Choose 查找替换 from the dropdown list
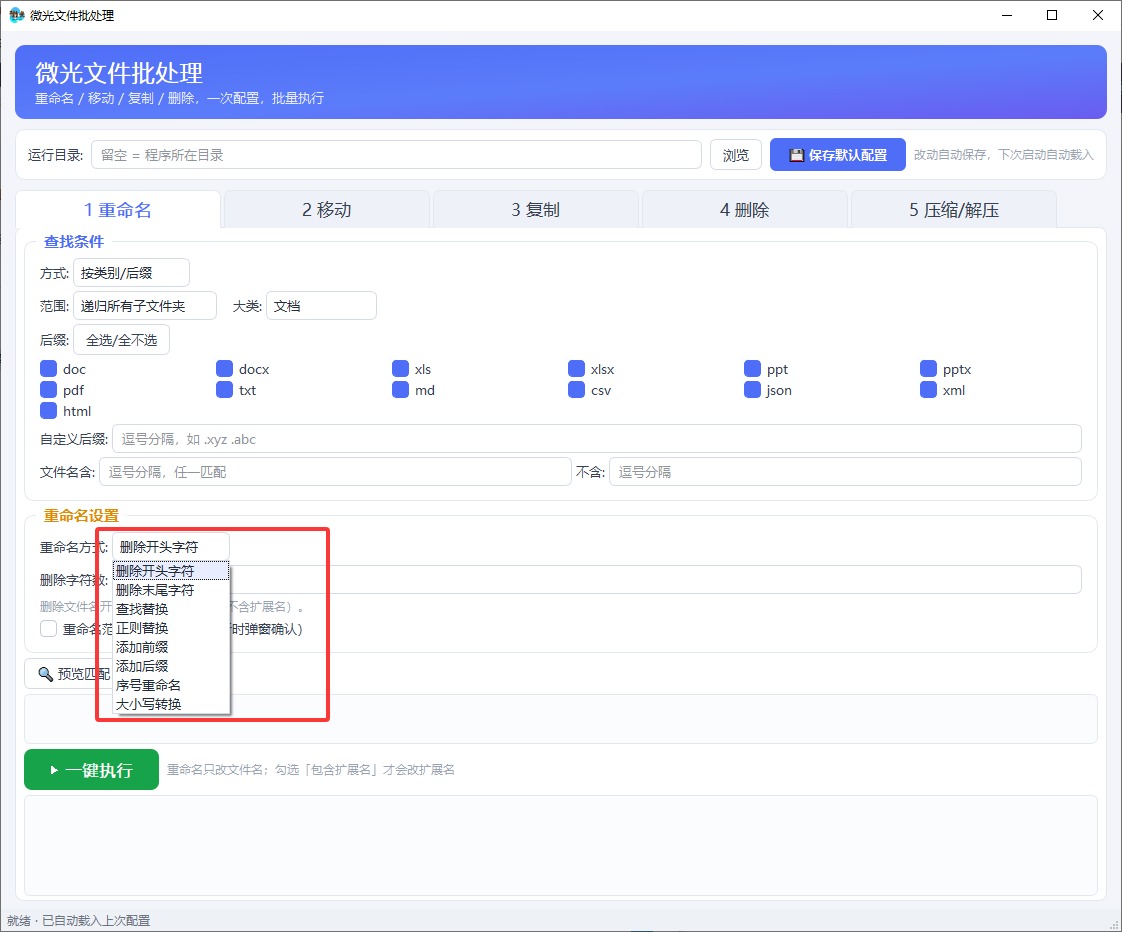Viewport: 1122px width, 932px height. (x=171, y=609)
